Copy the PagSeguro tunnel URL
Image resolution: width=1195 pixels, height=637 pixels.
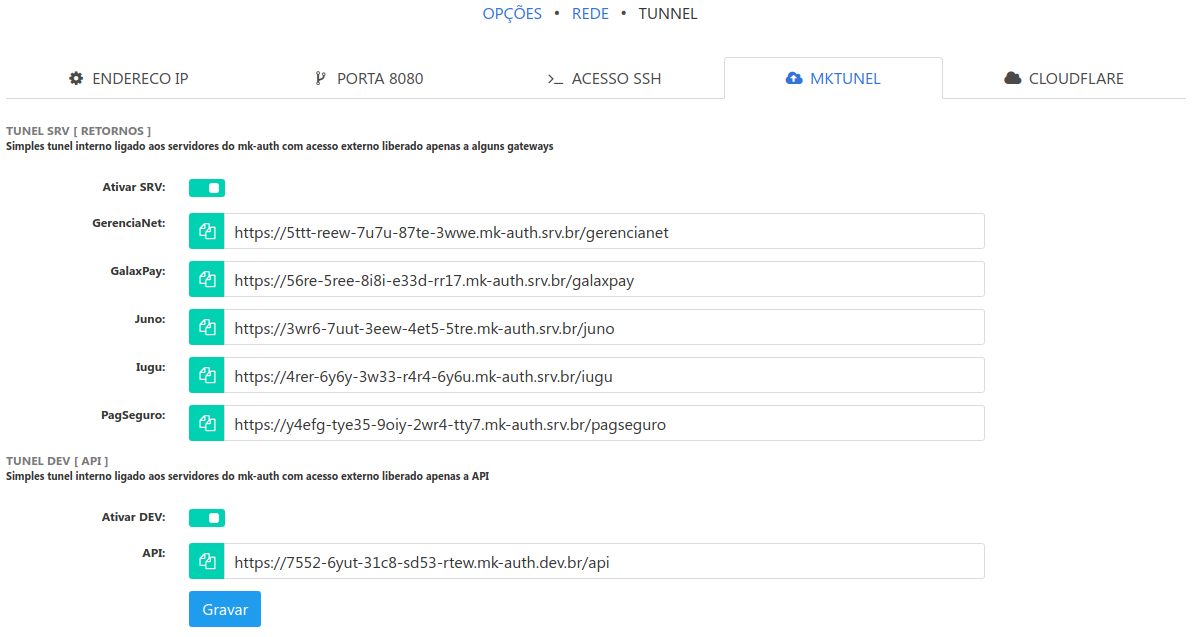pyautogui.click(x=207, y=423)
